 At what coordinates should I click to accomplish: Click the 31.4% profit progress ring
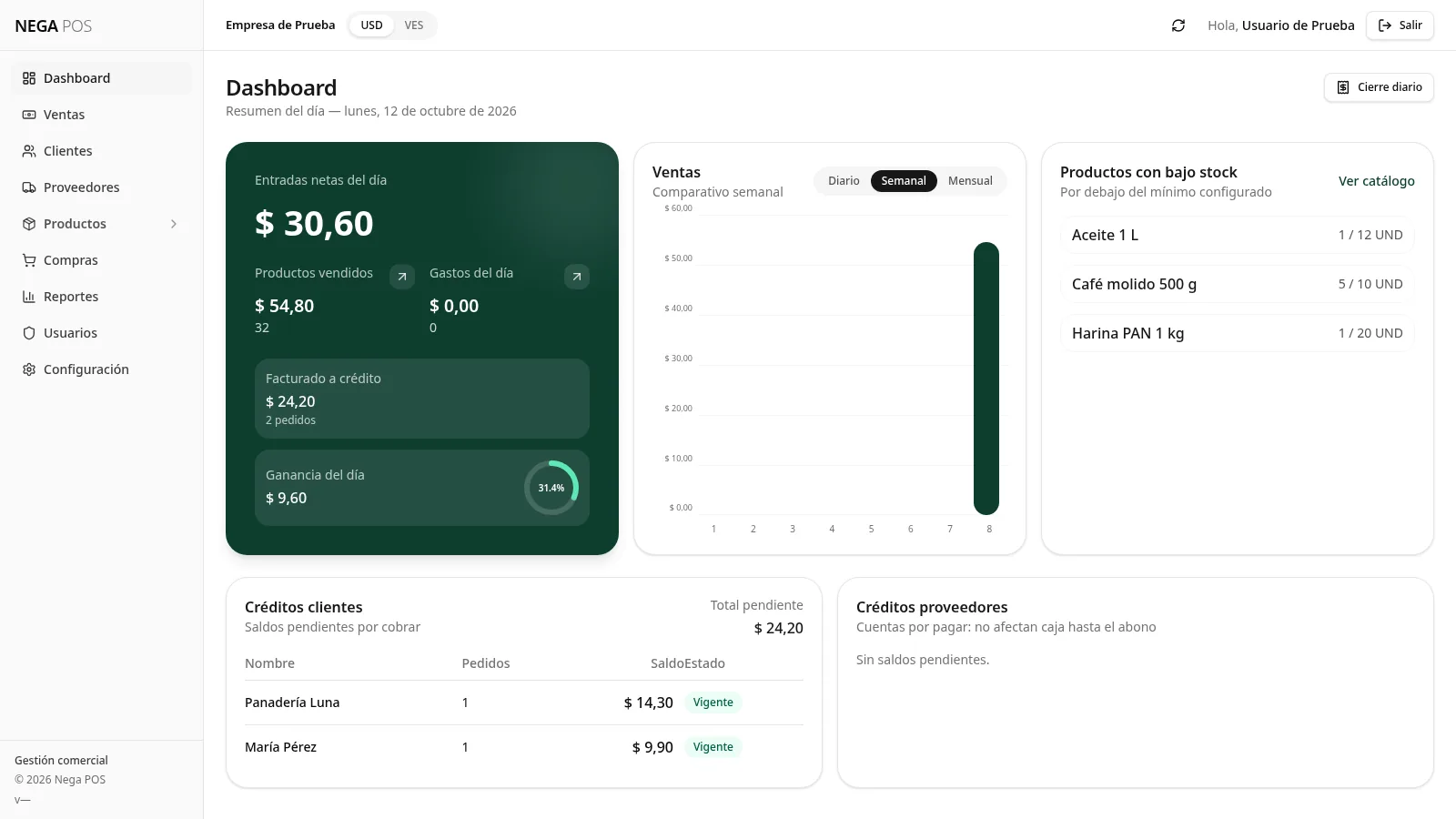(551, 488)
